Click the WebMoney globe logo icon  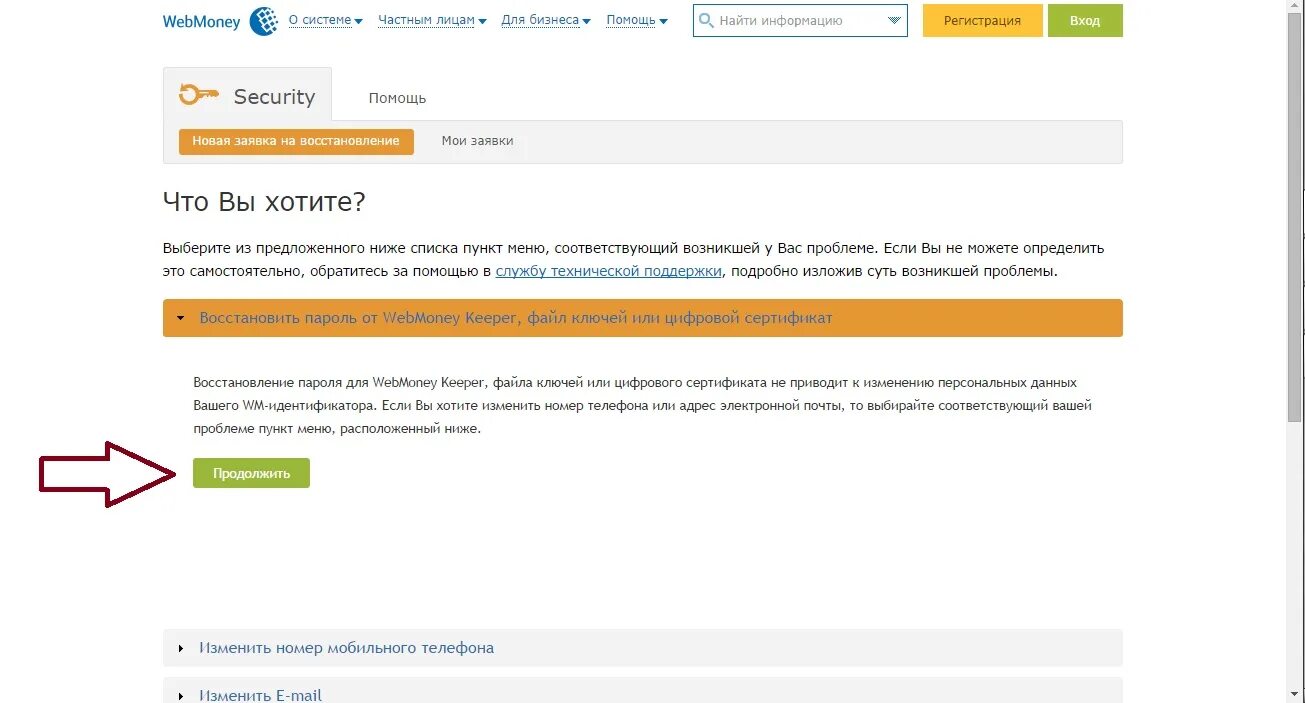click(263, 21)
